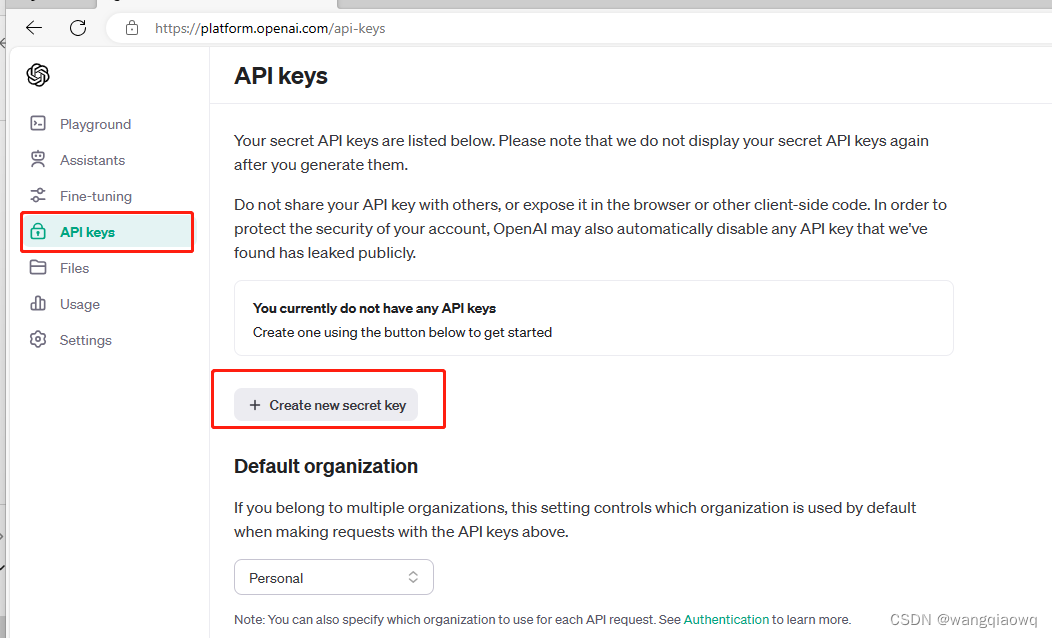Click the Assistants robot icon
The width and height of the screenshot is (1052, 638).
pyautogui.click(x=38, y=160)
